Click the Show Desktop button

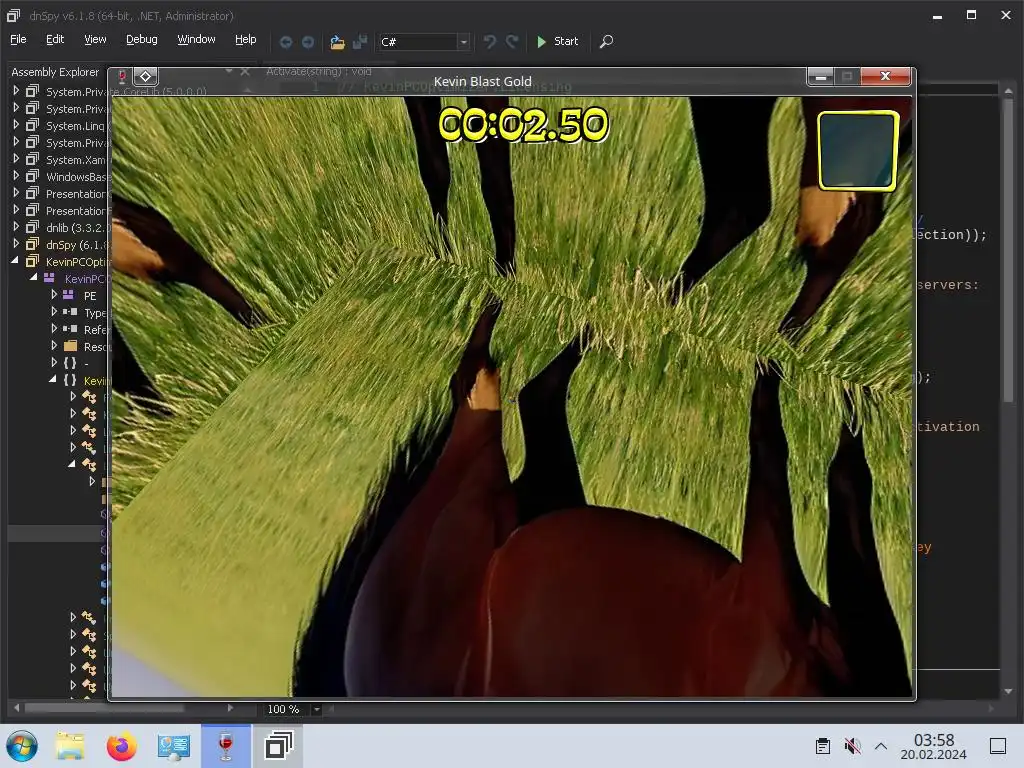click(x=998, y=746)
